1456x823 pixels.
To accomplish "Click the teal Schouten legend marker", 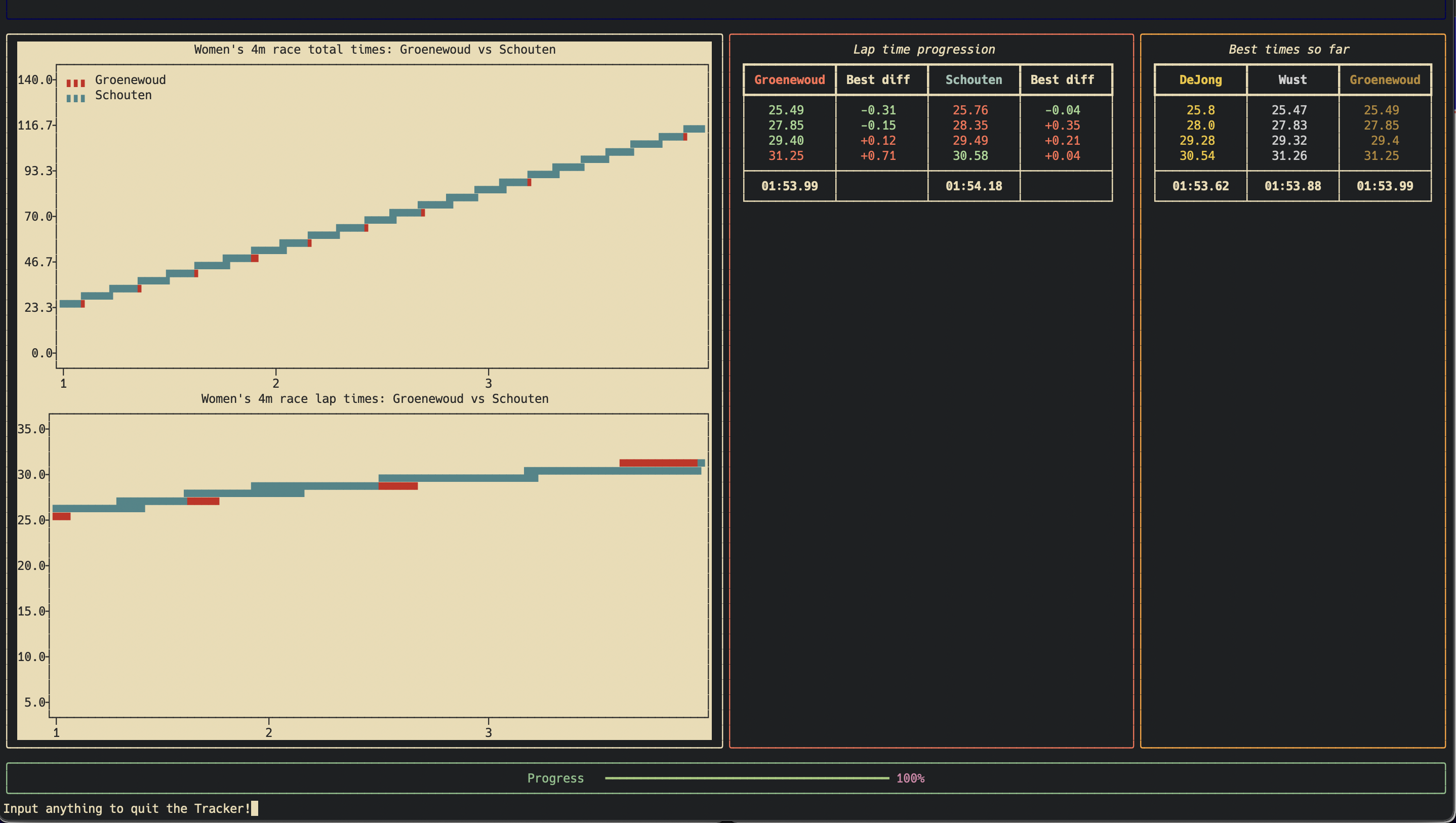I will point(76,98).
